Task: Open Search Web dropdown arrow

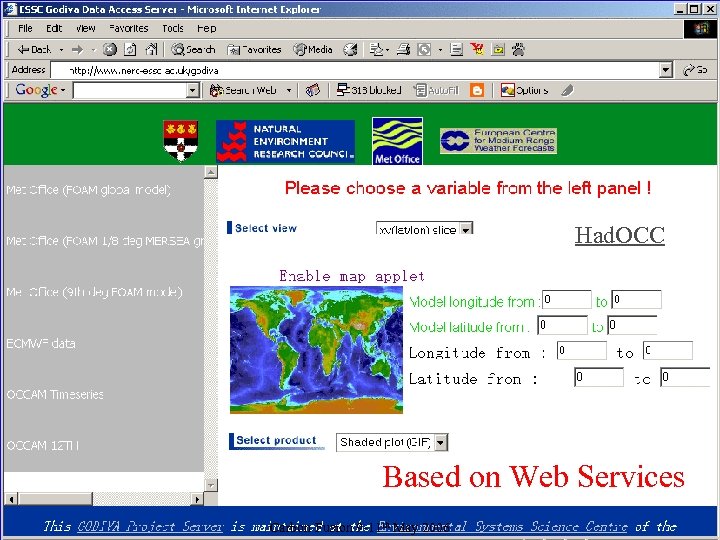Action: coord(289,90)
